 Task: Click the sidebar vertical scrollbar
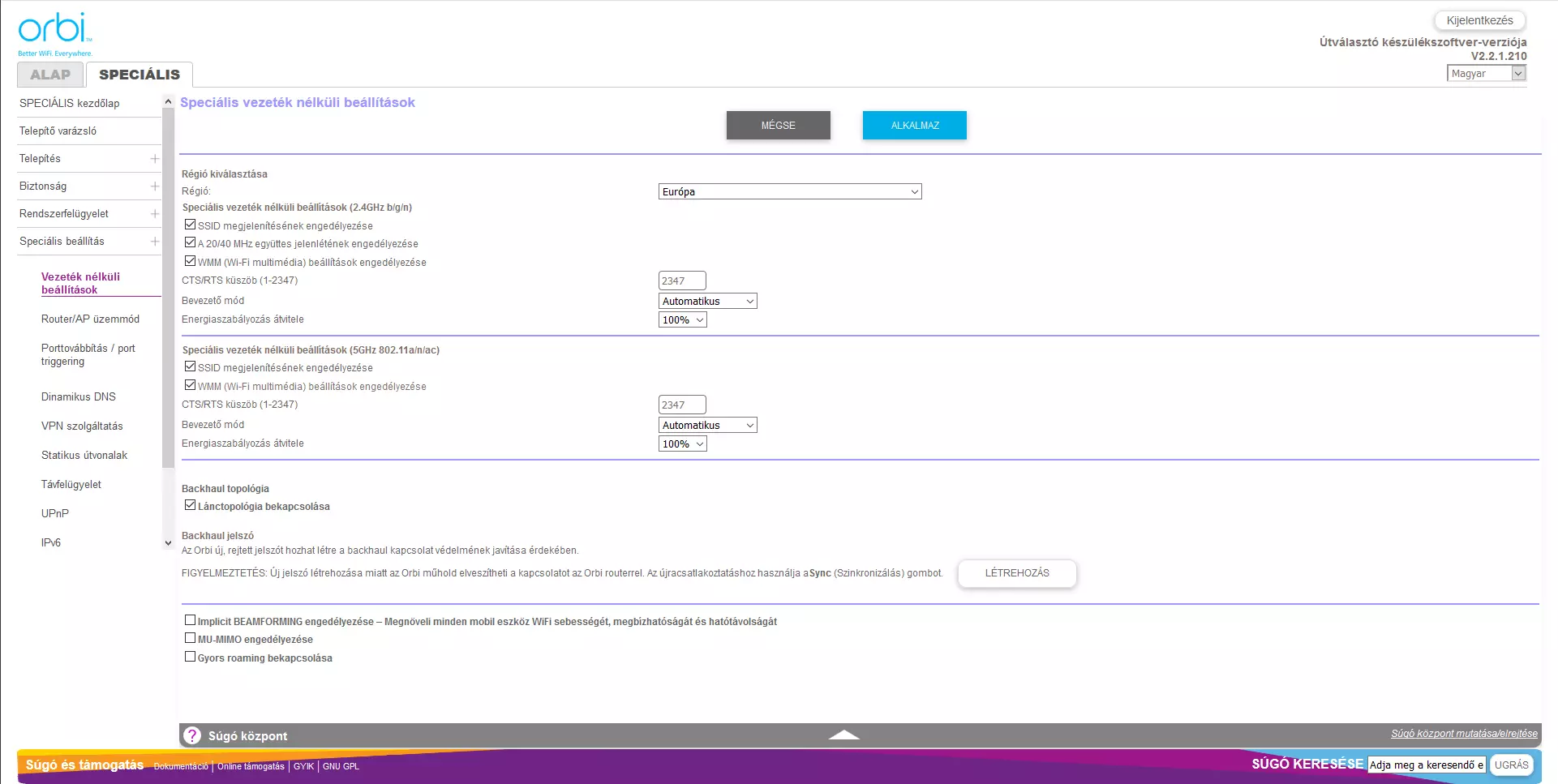[168, 284]
